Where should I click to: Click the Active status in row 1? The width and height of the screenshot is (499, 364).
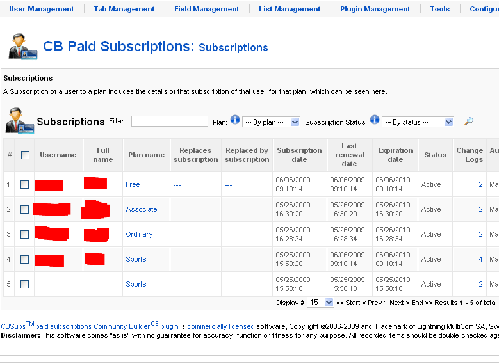[431, 184]
